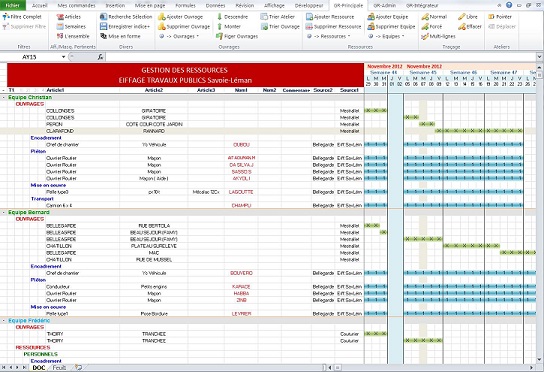Image resolution: width=544 pixels, height=372 pixels.
Task: Click the Pointer atelier icon
Action: coord(491,17)
